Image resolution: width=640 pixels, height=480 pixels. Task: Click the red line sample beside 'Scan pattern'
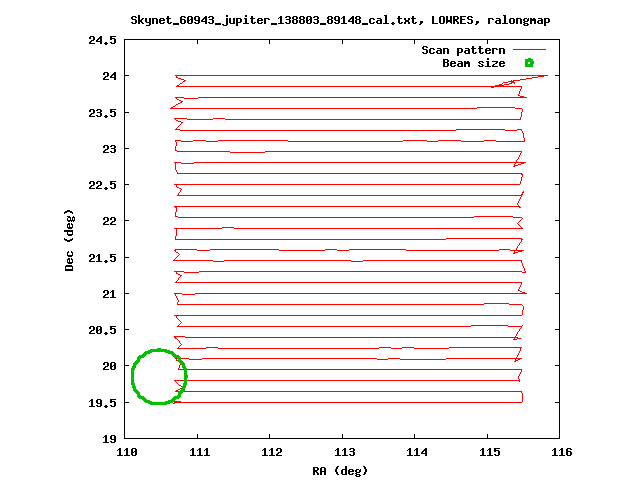529,50
